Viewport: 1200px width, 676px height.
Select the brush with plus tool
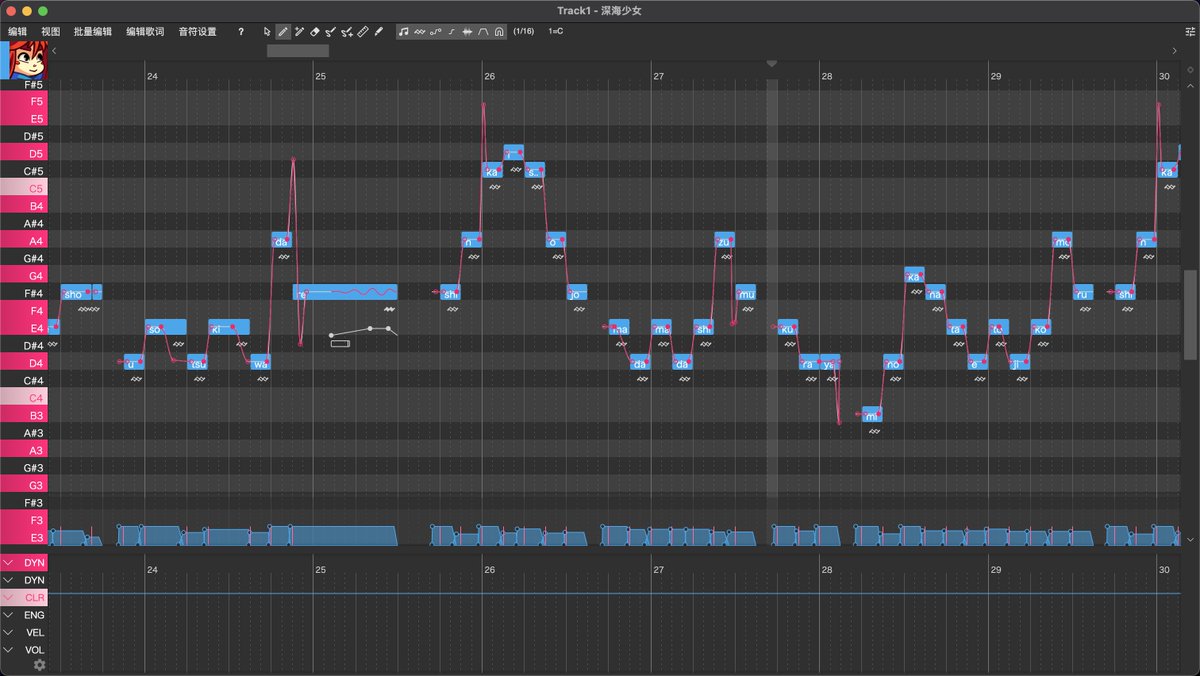pyautogui.click(x=346, y=31)
